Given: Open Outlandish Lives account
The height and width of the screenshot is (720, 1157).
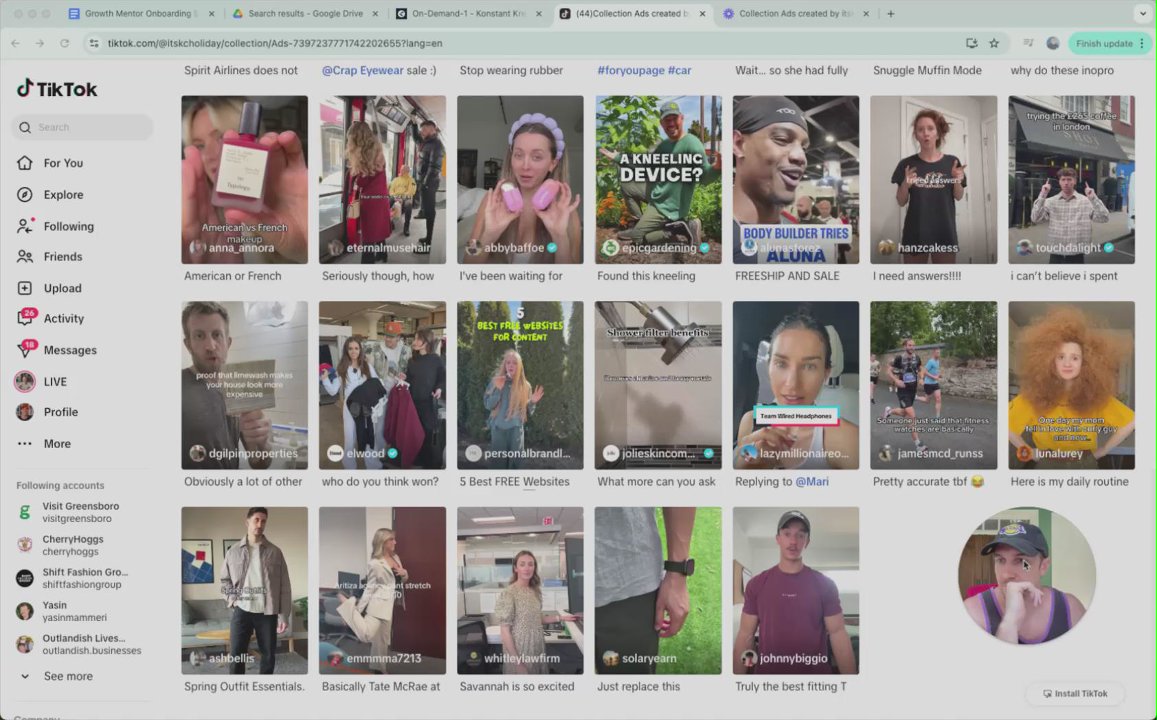Looking at the screenshot, I should click(83, 644).
